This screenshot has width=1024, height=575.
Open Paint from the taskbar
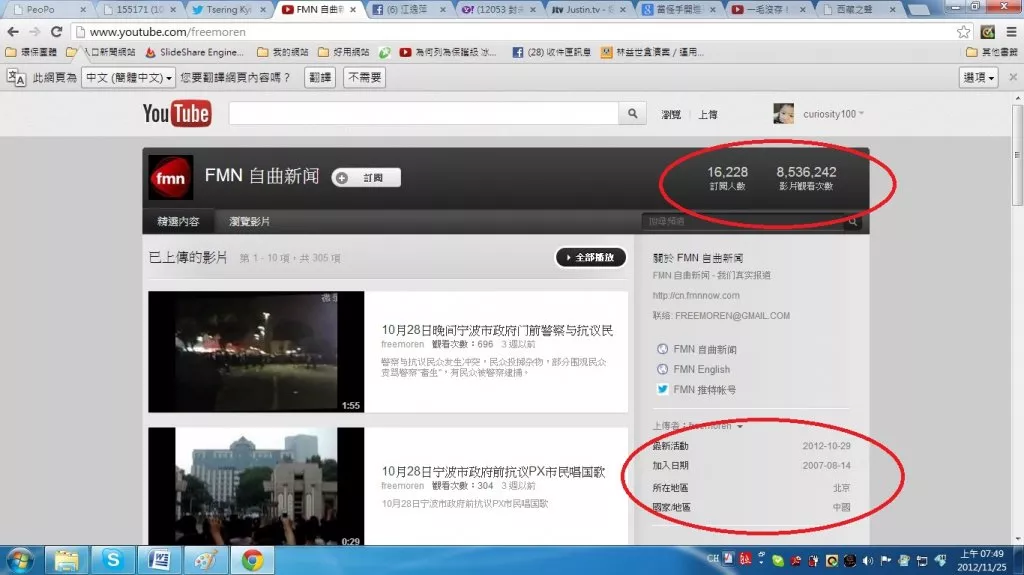click(x=206, y=561)
